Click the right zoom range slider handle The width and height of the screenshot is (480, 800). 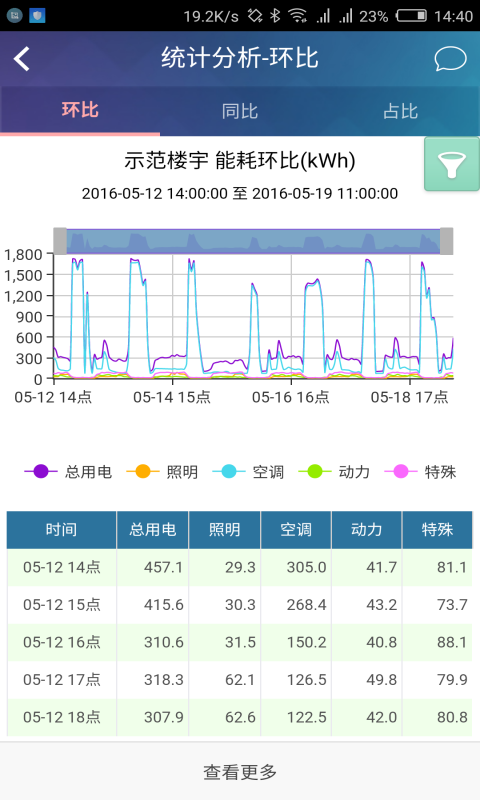click(x=446, y=241)
